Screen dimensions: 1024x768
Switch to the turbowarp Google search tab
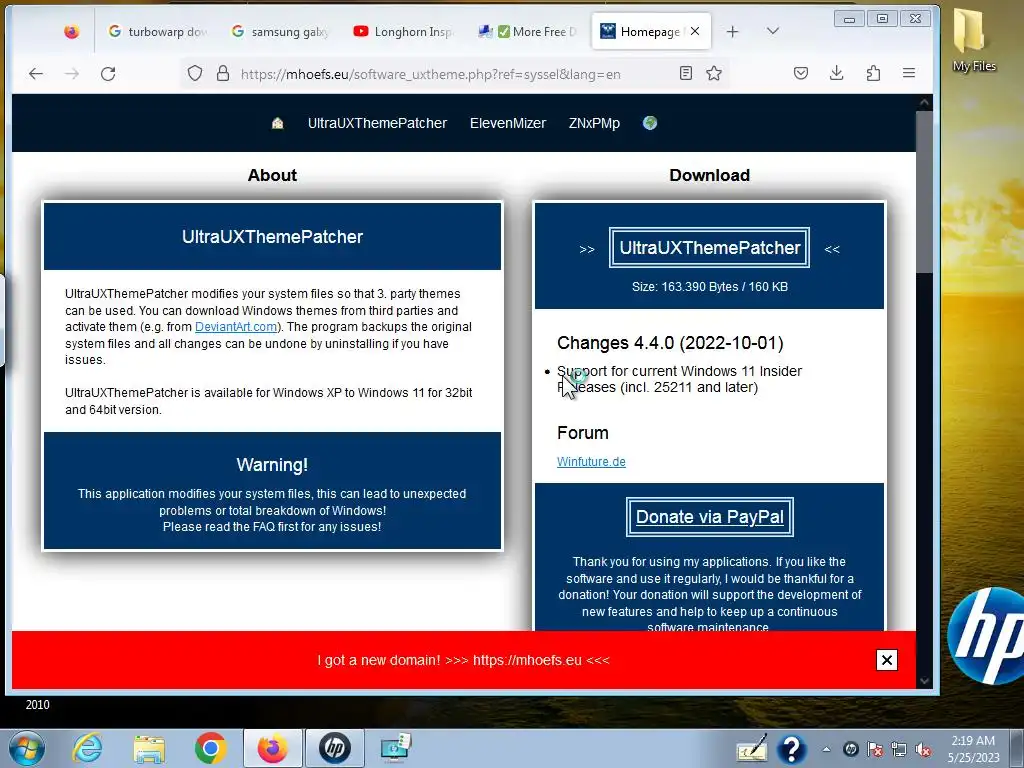click(157, 31)
